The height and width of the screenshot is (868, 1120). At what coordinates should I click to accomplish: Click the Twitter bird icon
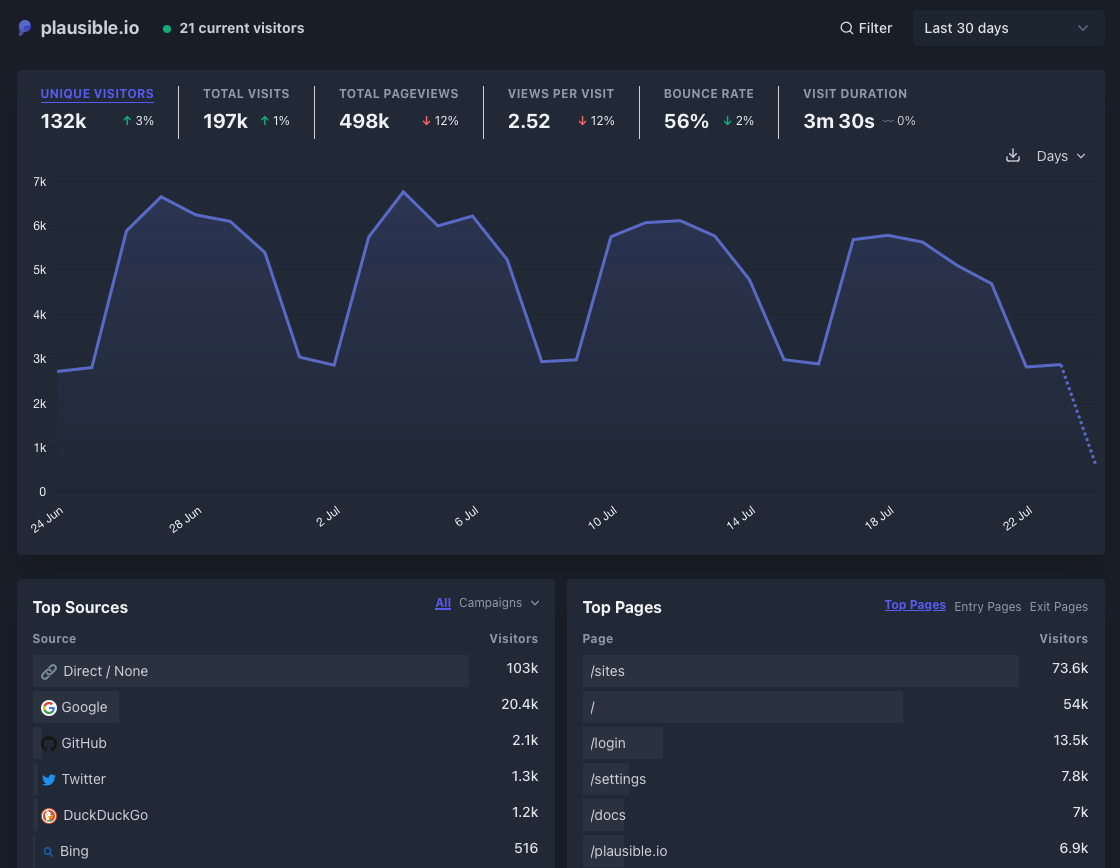pyautogui.click(x=48, y=780)
